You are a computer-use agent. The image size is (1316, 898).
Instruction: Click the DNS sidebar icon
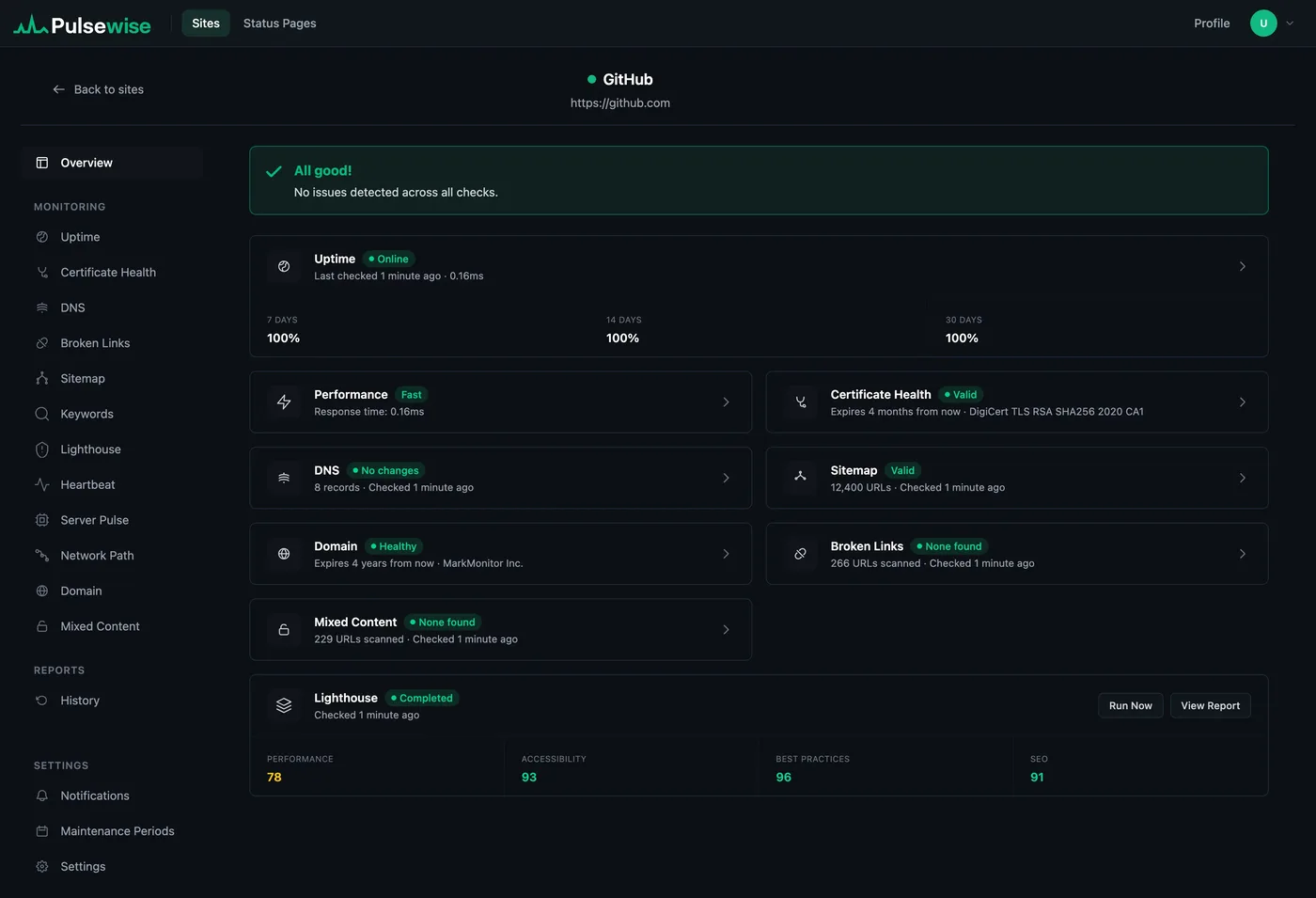pyautogui.click(x=42, y=307)
